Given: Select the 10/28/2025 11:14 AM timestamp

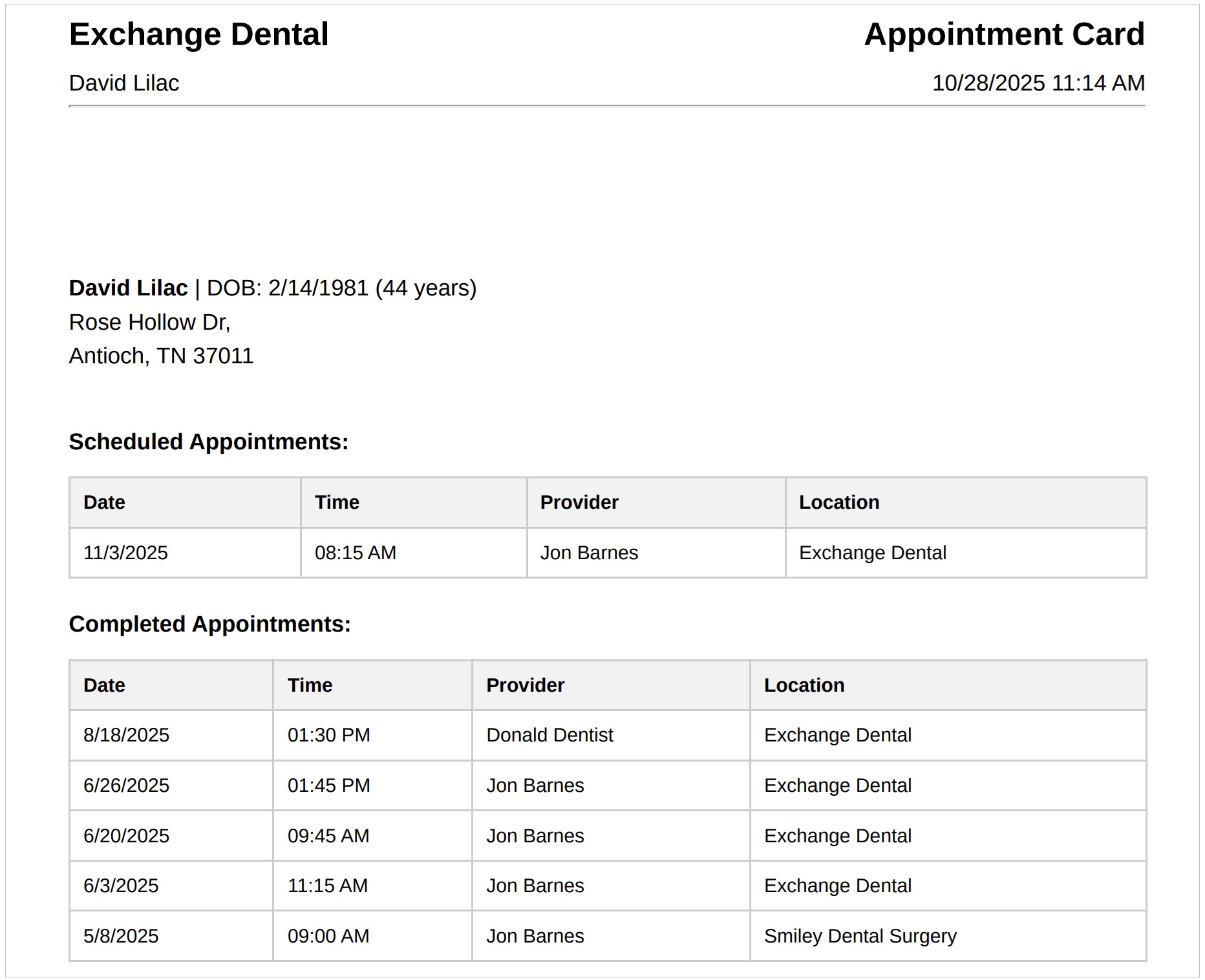Looking at the screenshot, I should (x=1038, y=83).
